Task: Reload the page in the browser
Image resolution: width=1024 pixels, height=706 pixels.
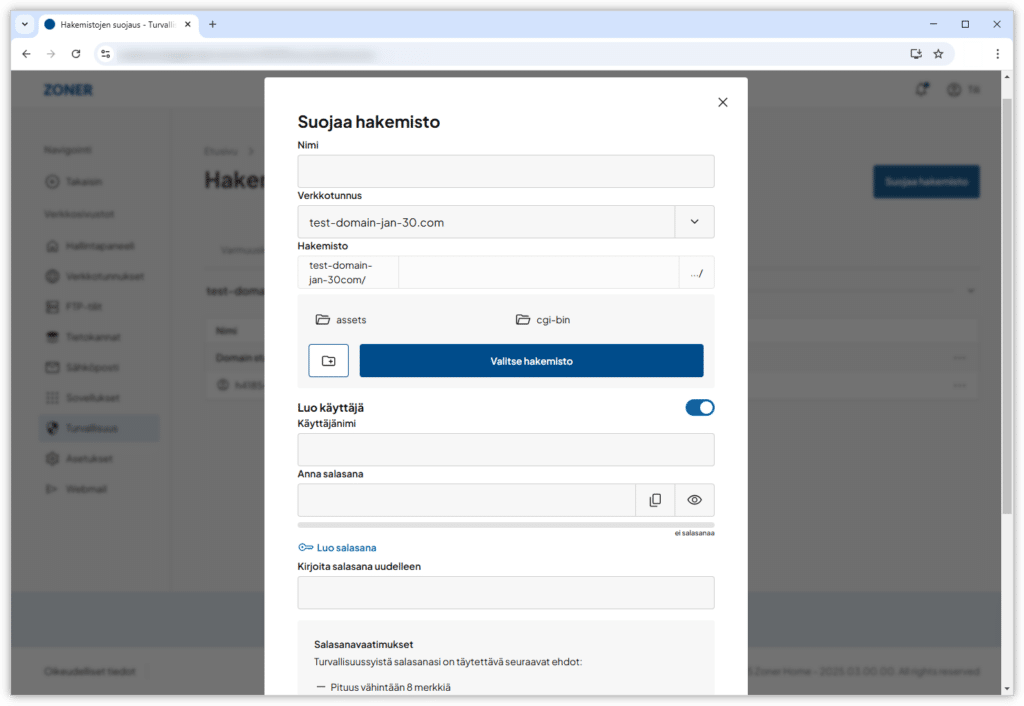Action: coord(76,54)
